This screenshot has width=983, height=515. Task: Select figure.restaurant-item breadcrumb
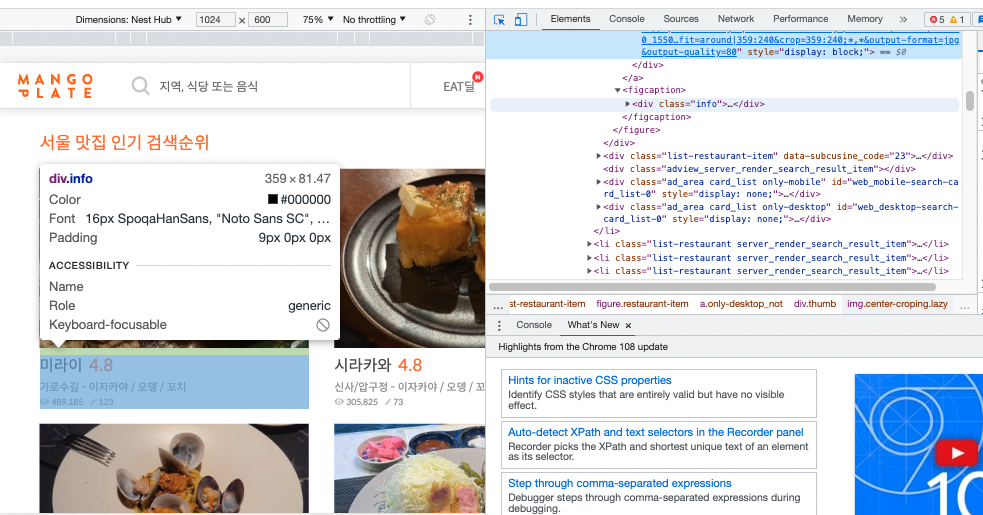tap(642, 304)
